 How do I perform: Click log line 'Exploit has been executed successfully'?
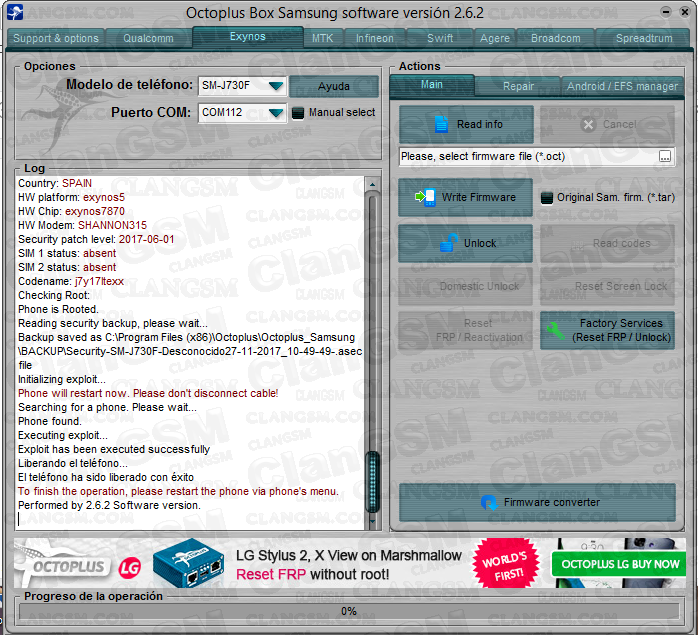[114, 449]
